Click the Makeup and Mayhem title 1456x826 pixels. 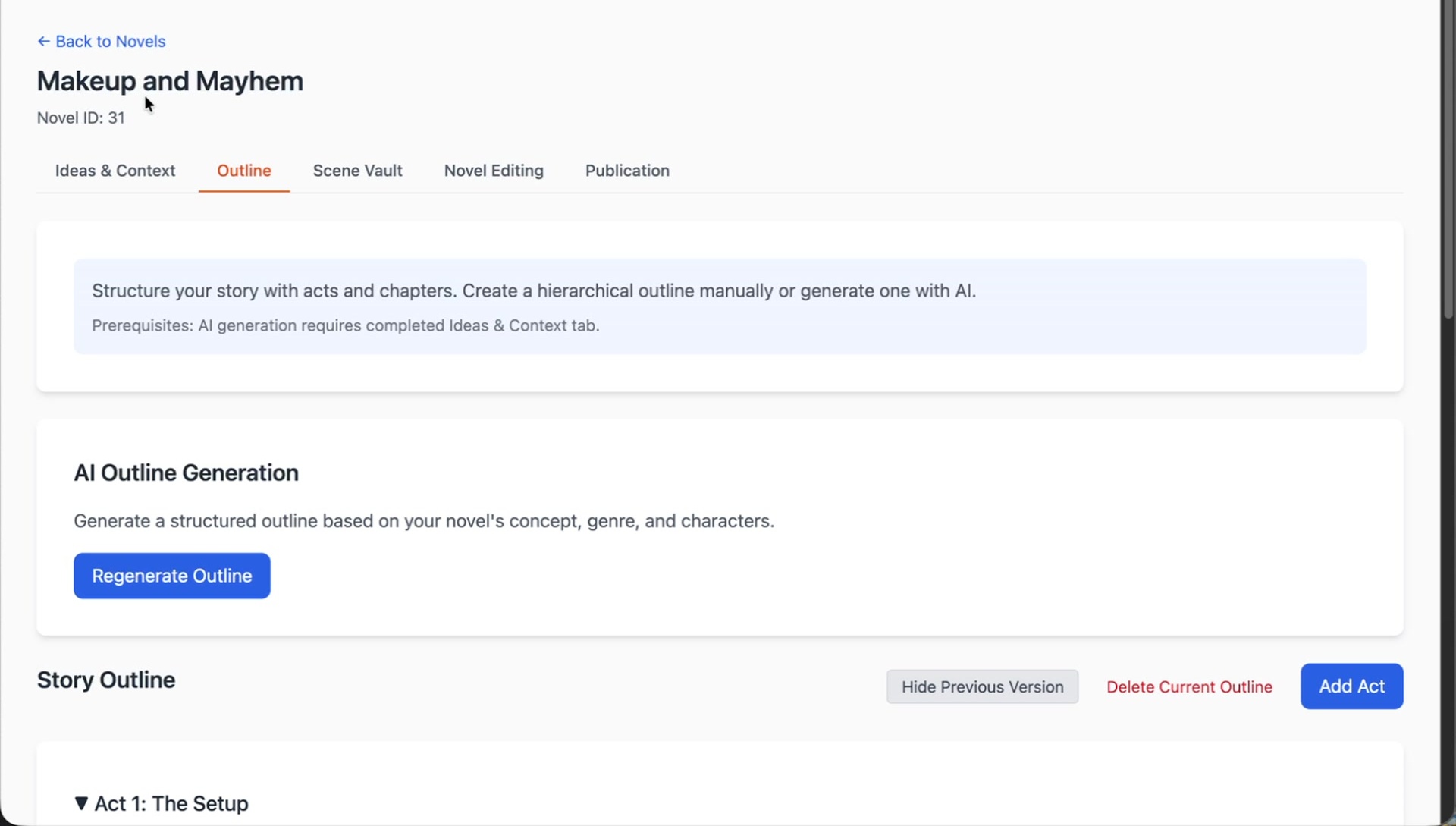click(x=170, y=80)
